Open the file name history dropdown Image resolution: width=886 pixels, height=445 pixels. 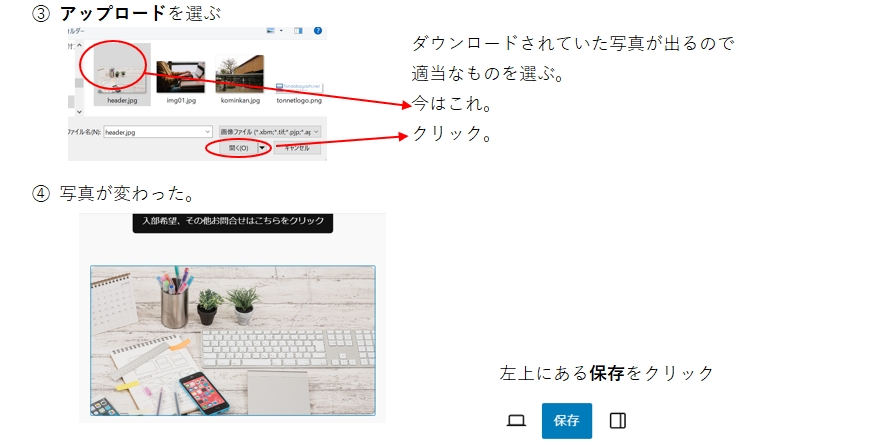click(207, 131)
